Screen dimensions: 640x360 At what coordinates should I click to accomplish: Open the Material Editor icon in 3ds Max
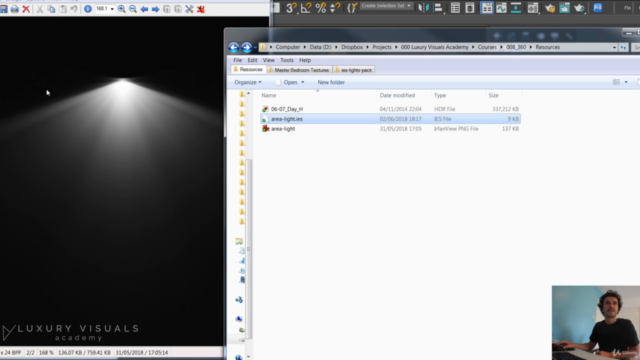[533, 7]
